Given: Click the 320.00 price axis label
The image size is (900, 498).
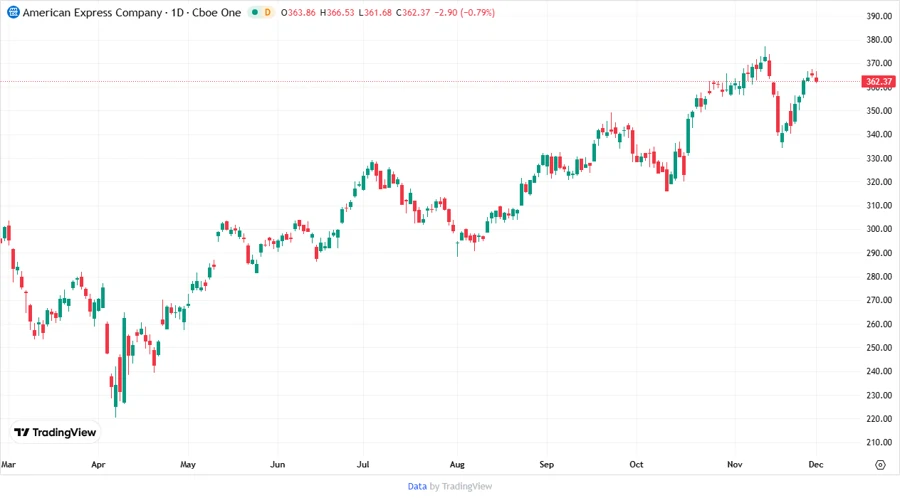Looking at the screenshot, I should point(879,182).
